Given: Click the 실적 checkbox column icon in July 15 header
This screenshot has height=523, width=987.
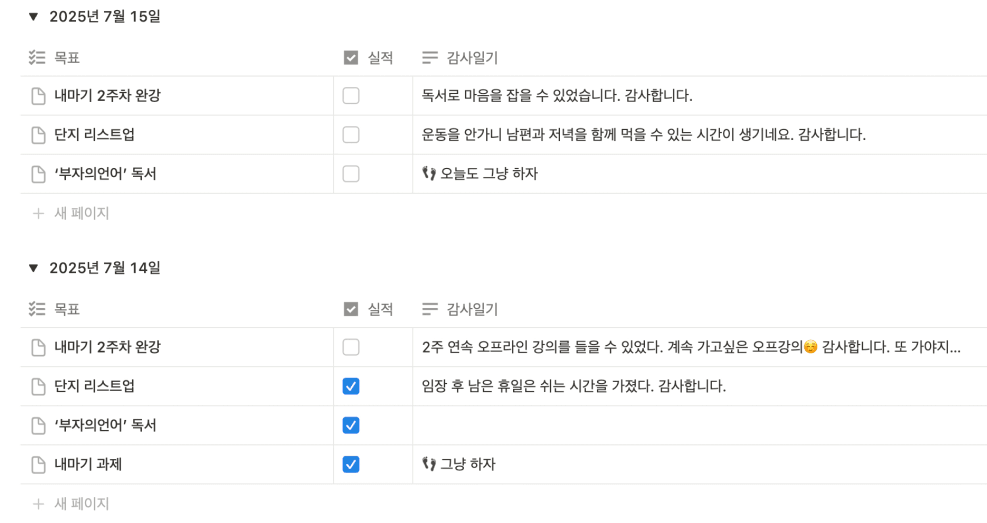Looking at the screenshot, I should tap(351, 58).
